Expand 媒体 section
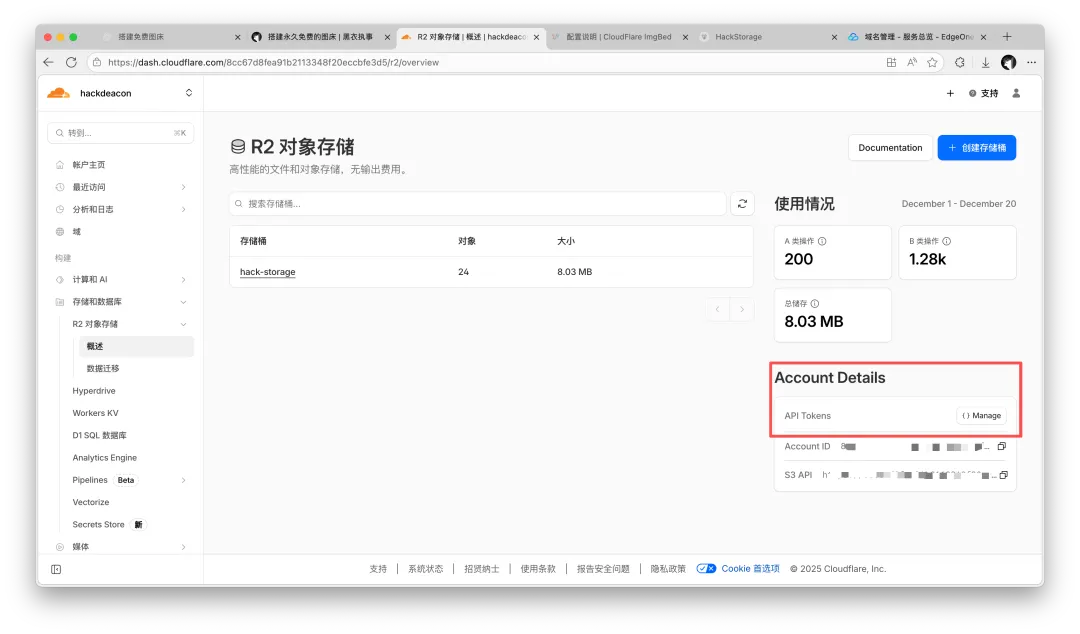The image size is (1080, 634). pos(183,547)
